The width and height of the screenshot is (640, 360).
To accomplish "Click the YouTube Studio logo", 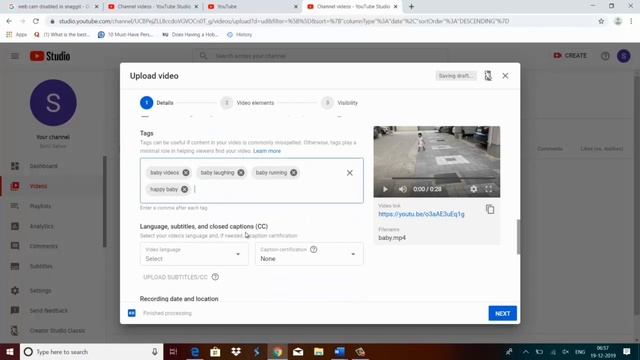I will click(x=50, y=56).
